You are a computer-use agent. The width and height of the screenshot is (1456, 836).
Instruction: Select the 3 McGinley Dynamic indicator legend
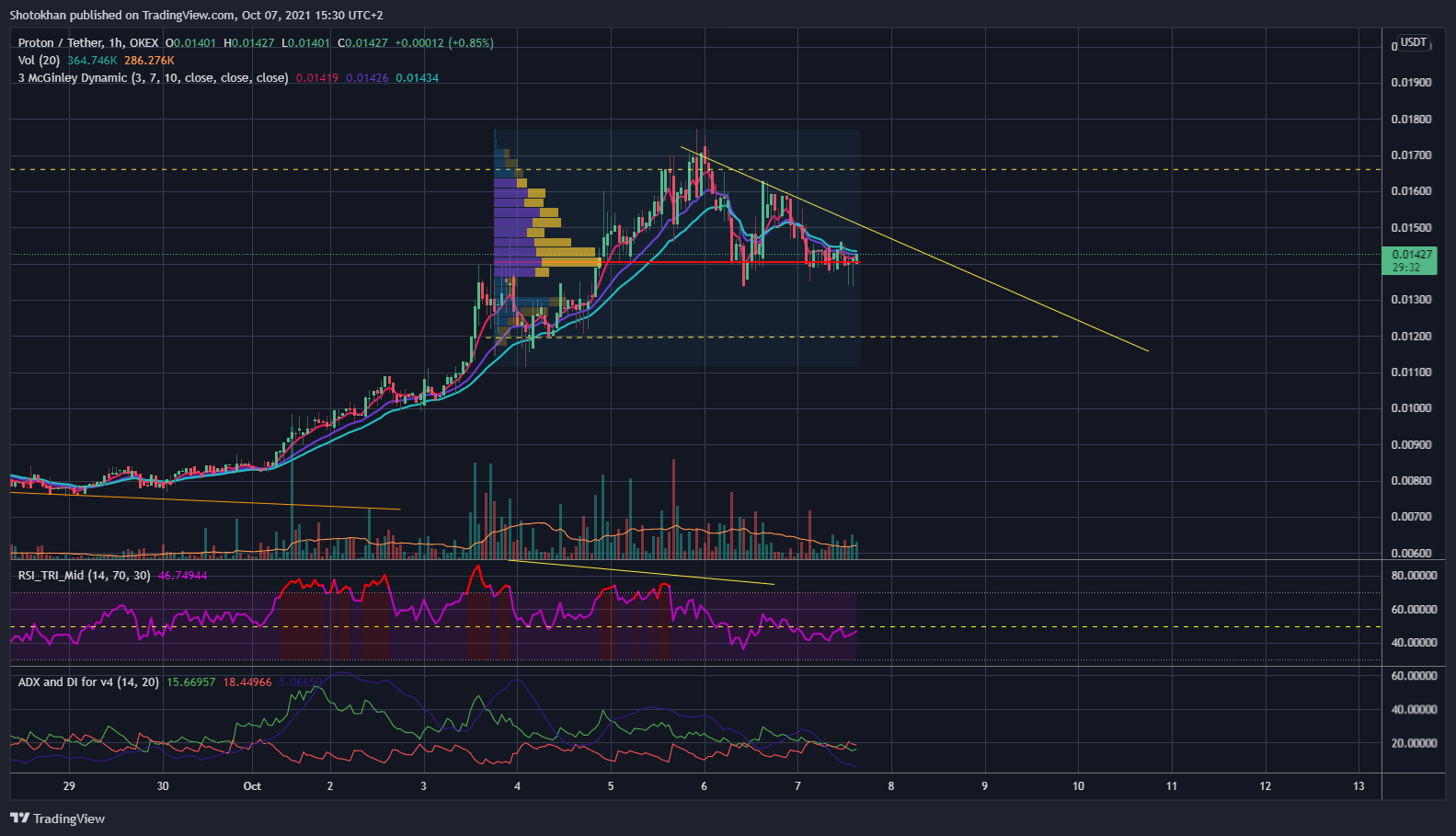coord(153,77)
